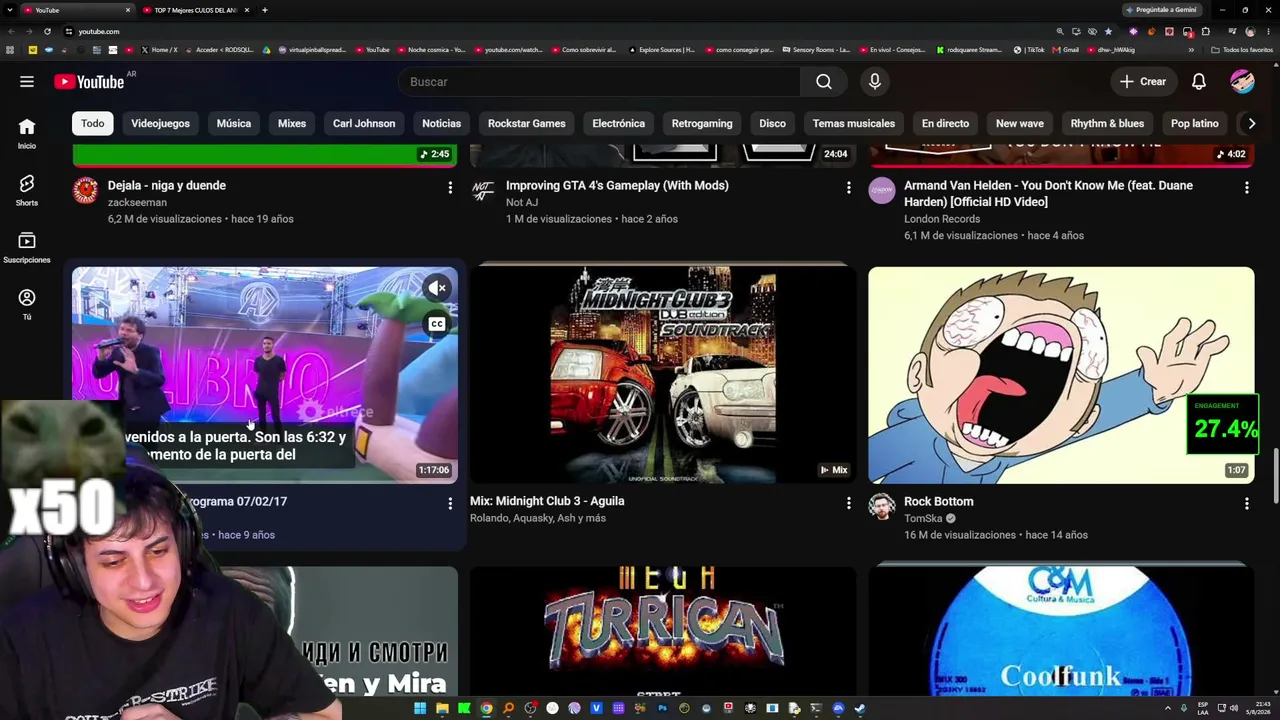This screenshot has width=1280, height=720.
Task: Open the Improving GTA 4's Gameplay video title
Action: pos(617,185)
